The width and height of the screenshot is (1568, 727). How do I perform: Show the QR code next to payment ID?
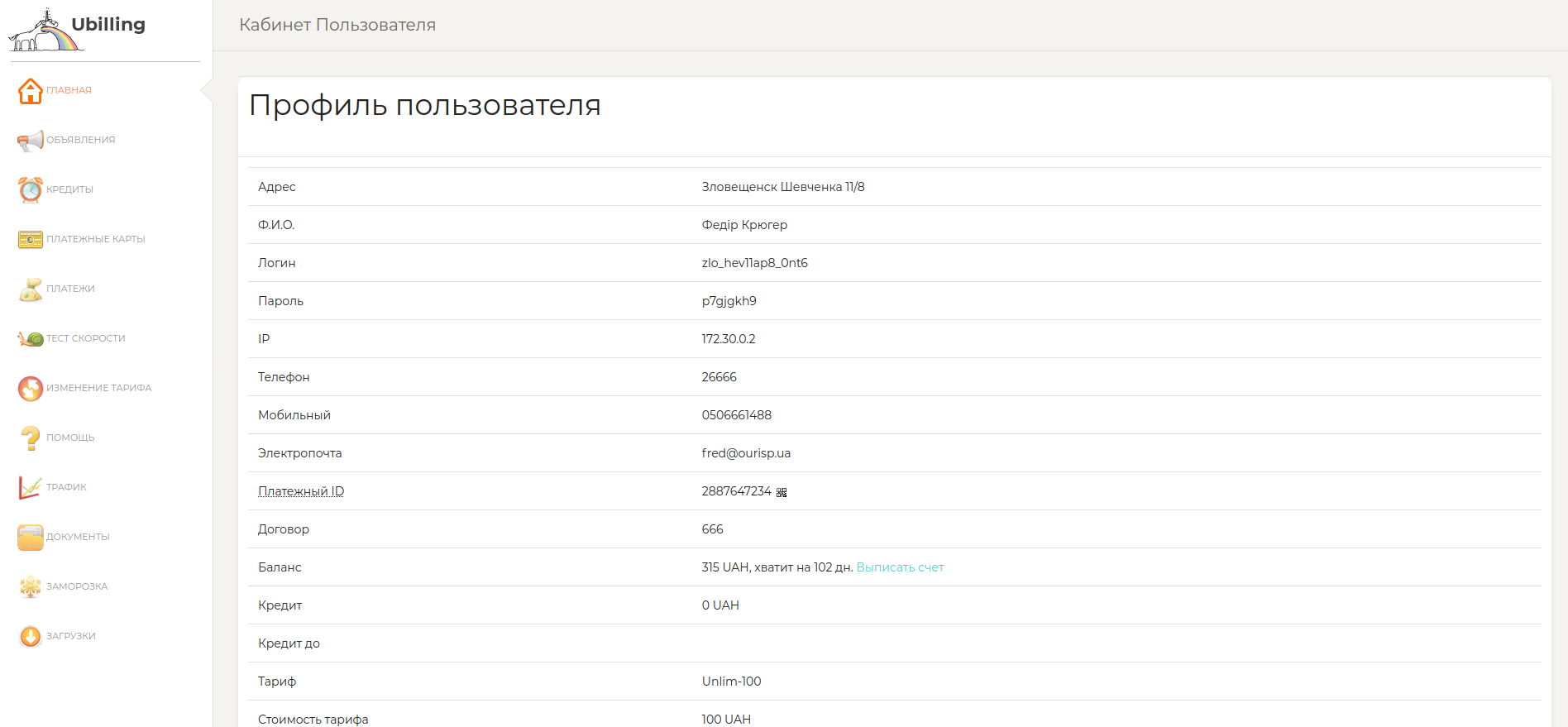click(x=782, y=493)
